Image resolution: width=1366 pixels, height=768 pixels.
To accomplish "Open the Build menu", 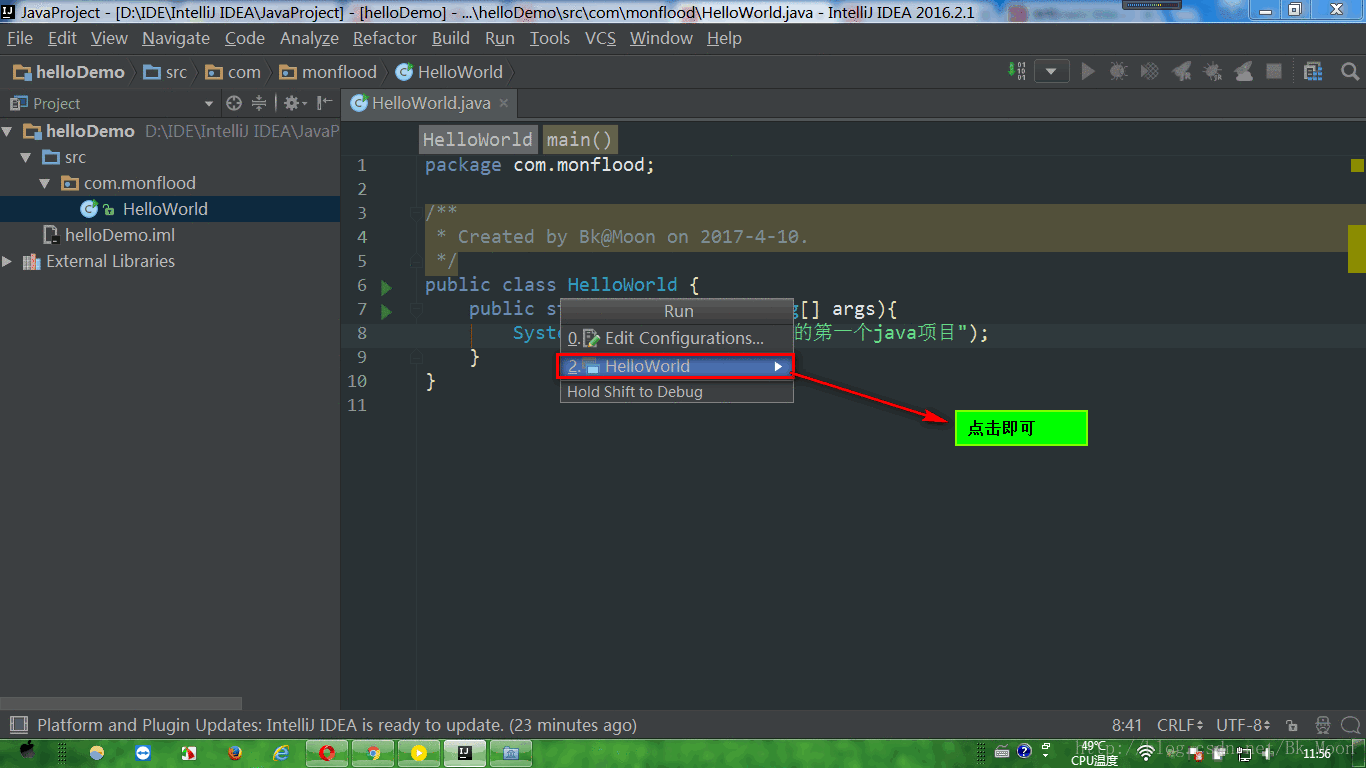I will [451, 38].
